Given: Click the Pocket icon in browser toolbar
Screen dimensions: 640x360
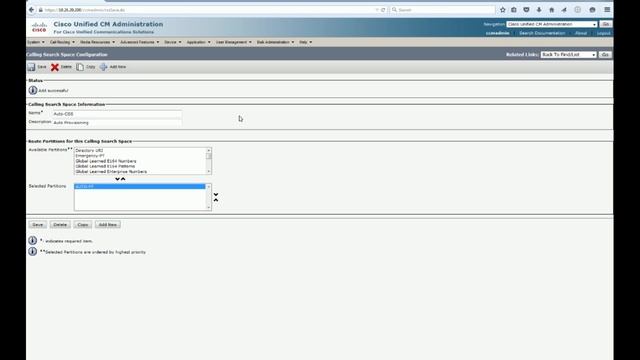Looking at the screenshot, I should point(527,10).
